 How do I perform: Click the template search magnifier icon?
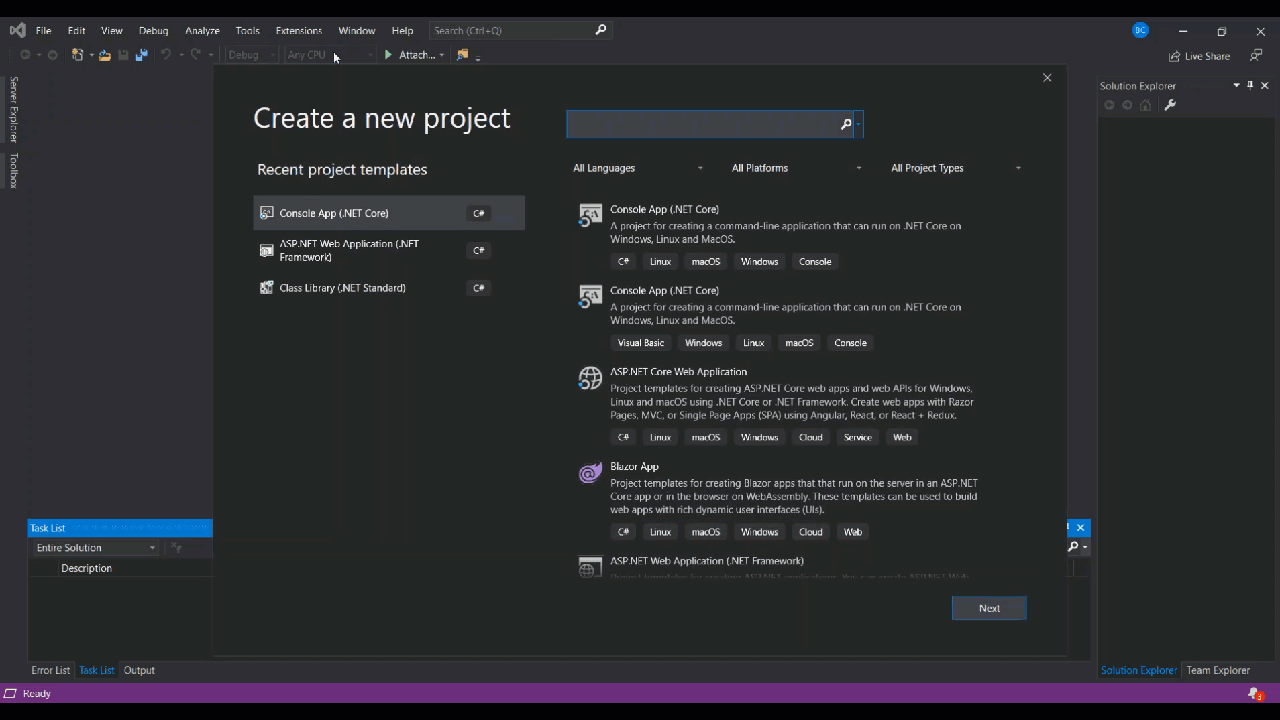[846, 124]
